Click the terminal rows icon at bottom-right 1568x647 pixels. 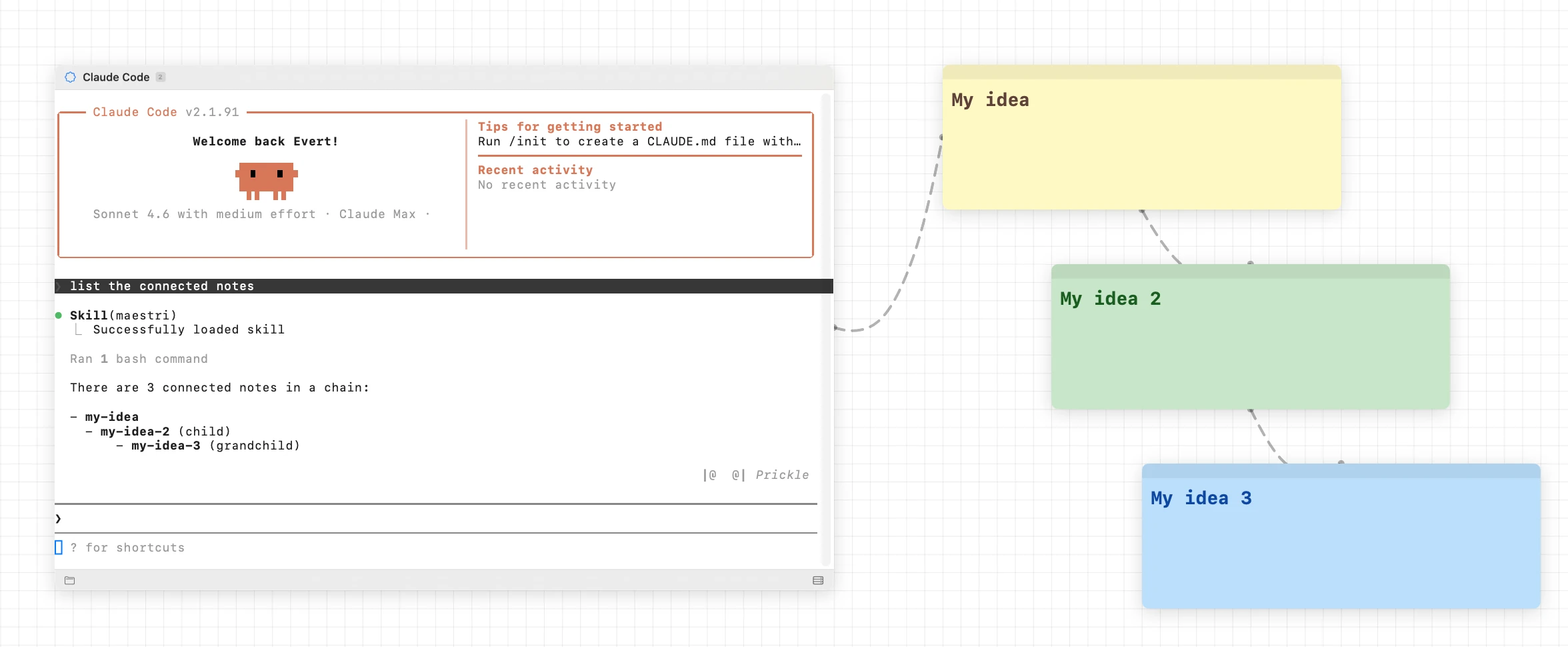click(818, 580)
